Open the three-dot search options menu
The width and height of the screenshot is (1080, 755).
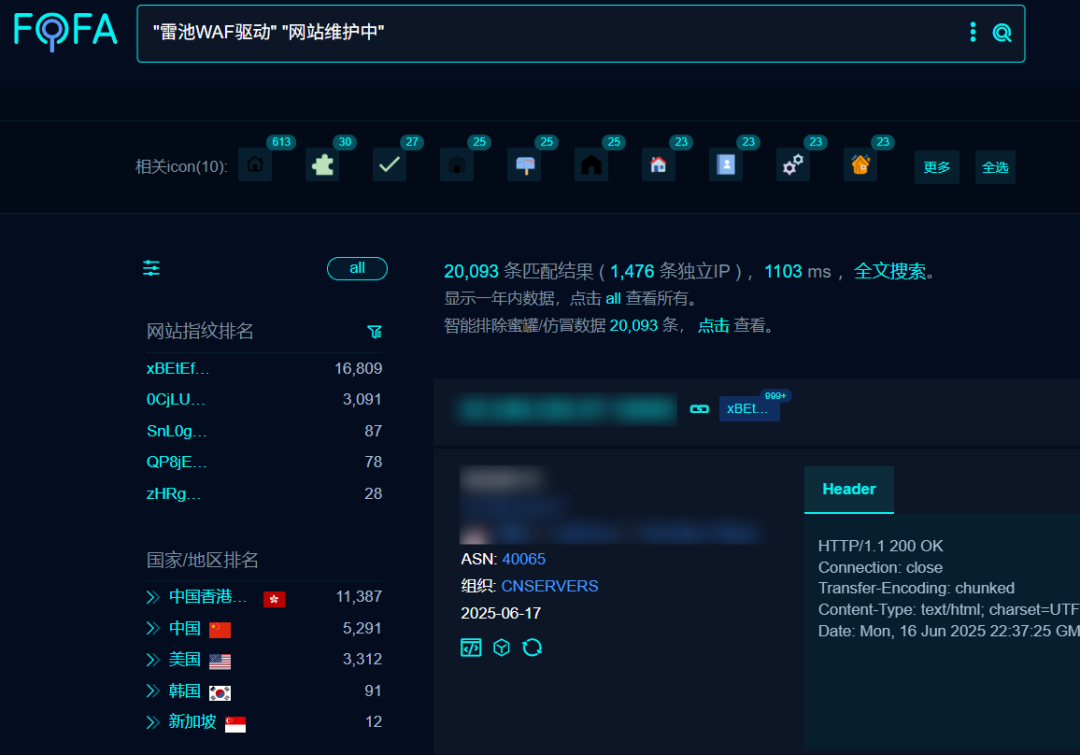coord(973,32)
